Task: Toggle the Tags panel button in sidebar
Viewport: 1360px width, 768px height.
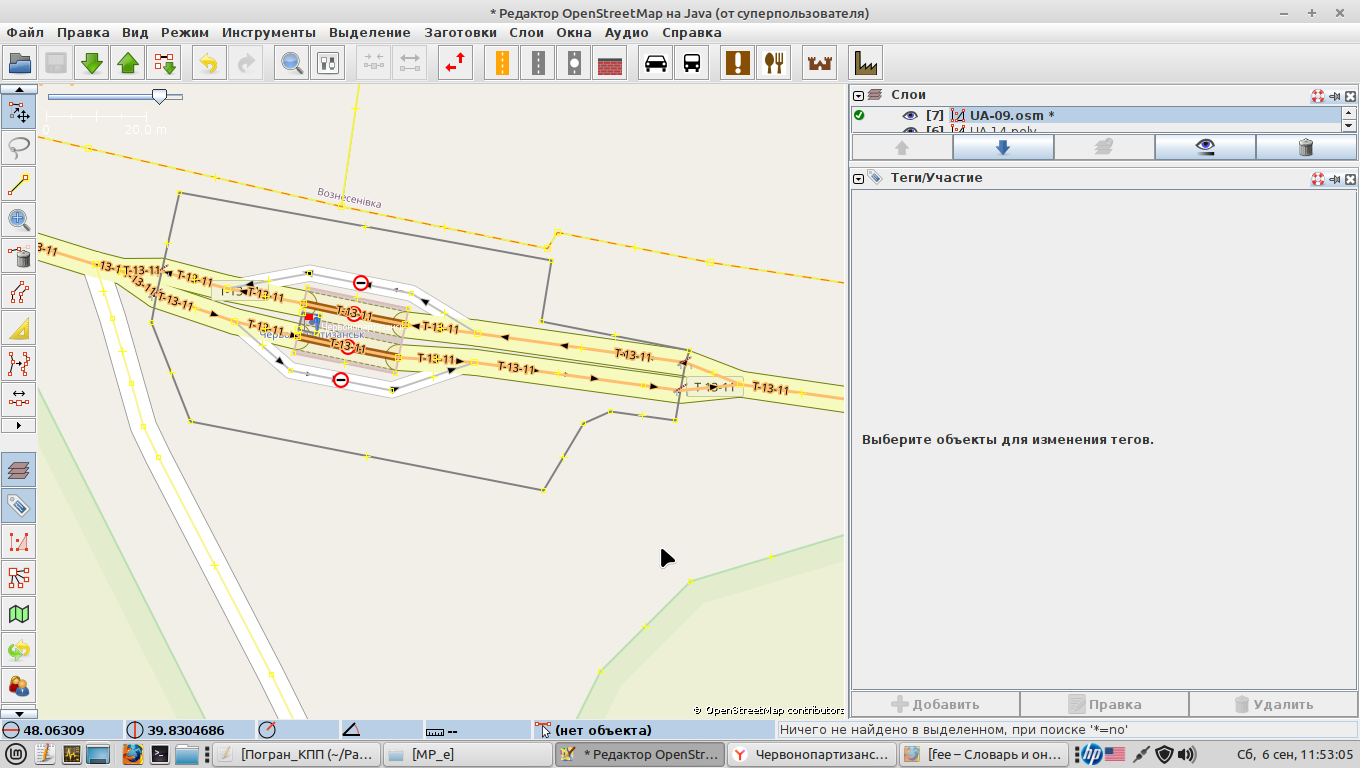Action: click(19, 506)
